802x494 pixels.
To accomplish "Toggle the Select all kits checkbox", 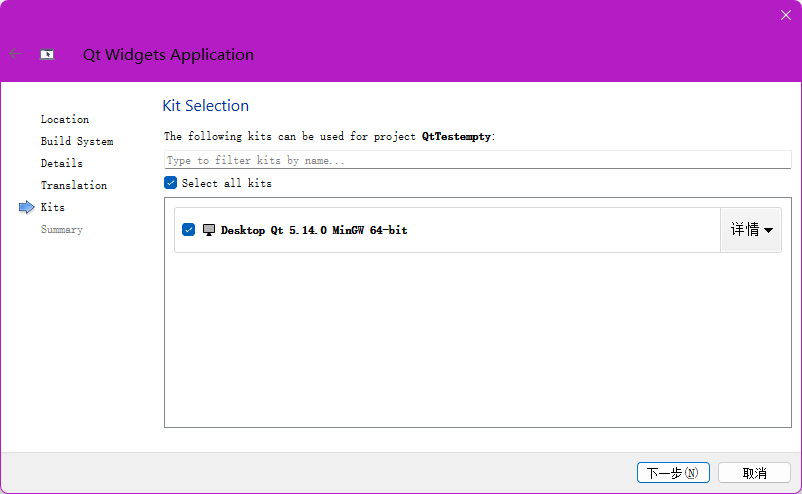I will pos(171,183).
